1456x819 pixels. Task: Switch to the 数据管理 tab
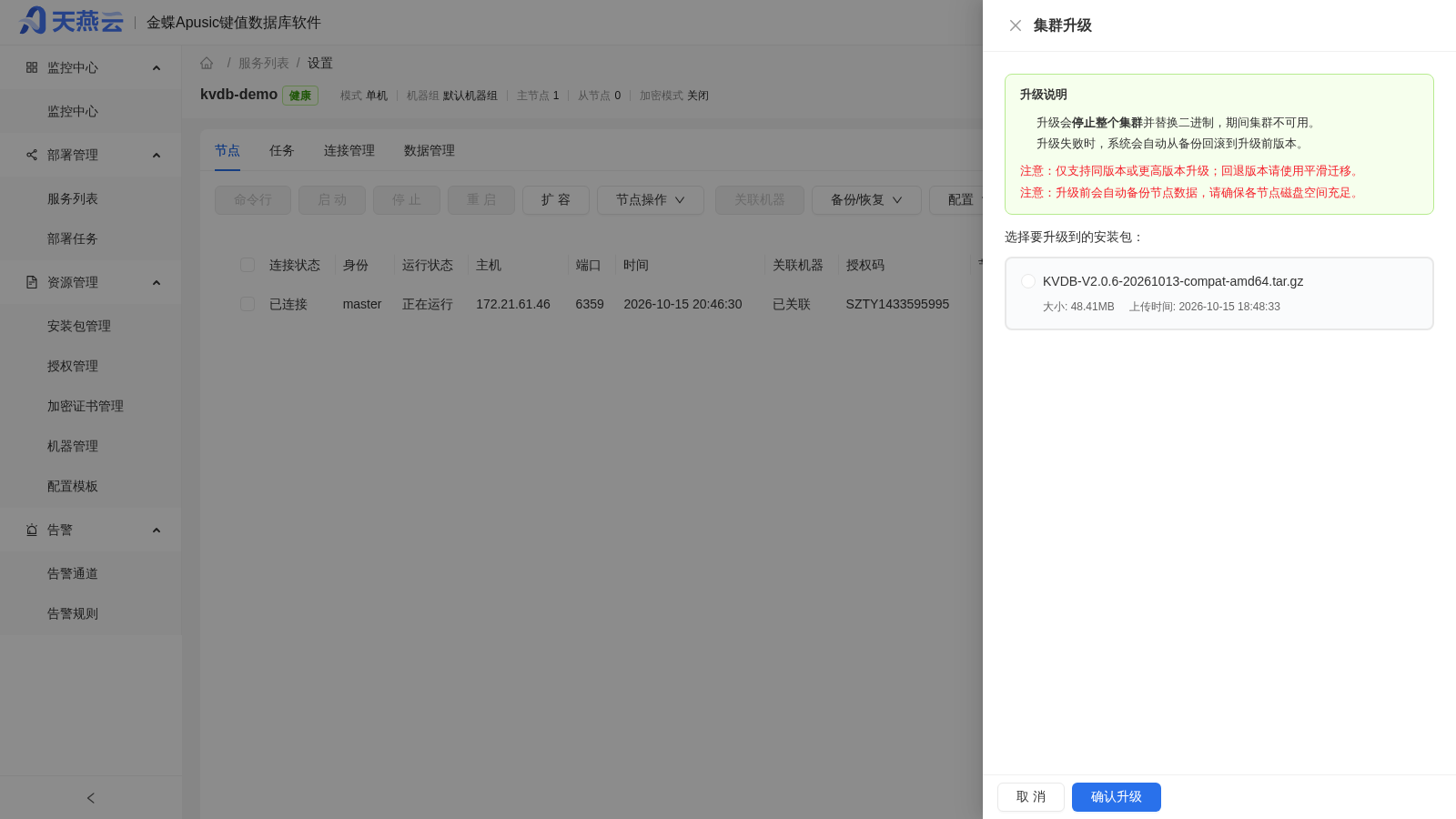430,150
